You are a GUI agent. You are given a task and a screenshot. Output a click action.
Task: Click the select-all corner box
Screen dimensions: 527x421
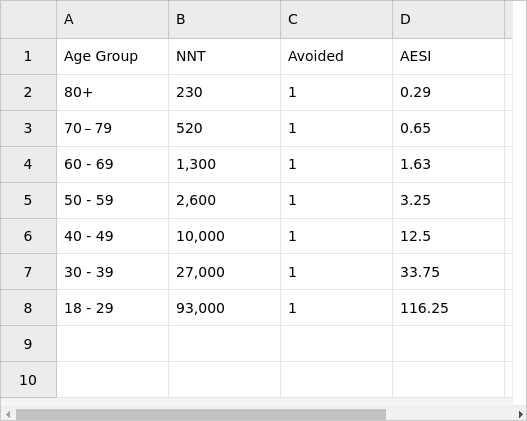tap(28, 19)
